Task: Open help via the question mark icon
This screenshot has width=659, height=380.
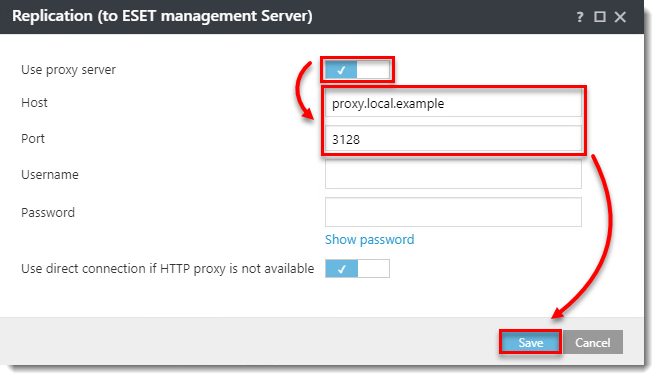Action: coord(580,17)
